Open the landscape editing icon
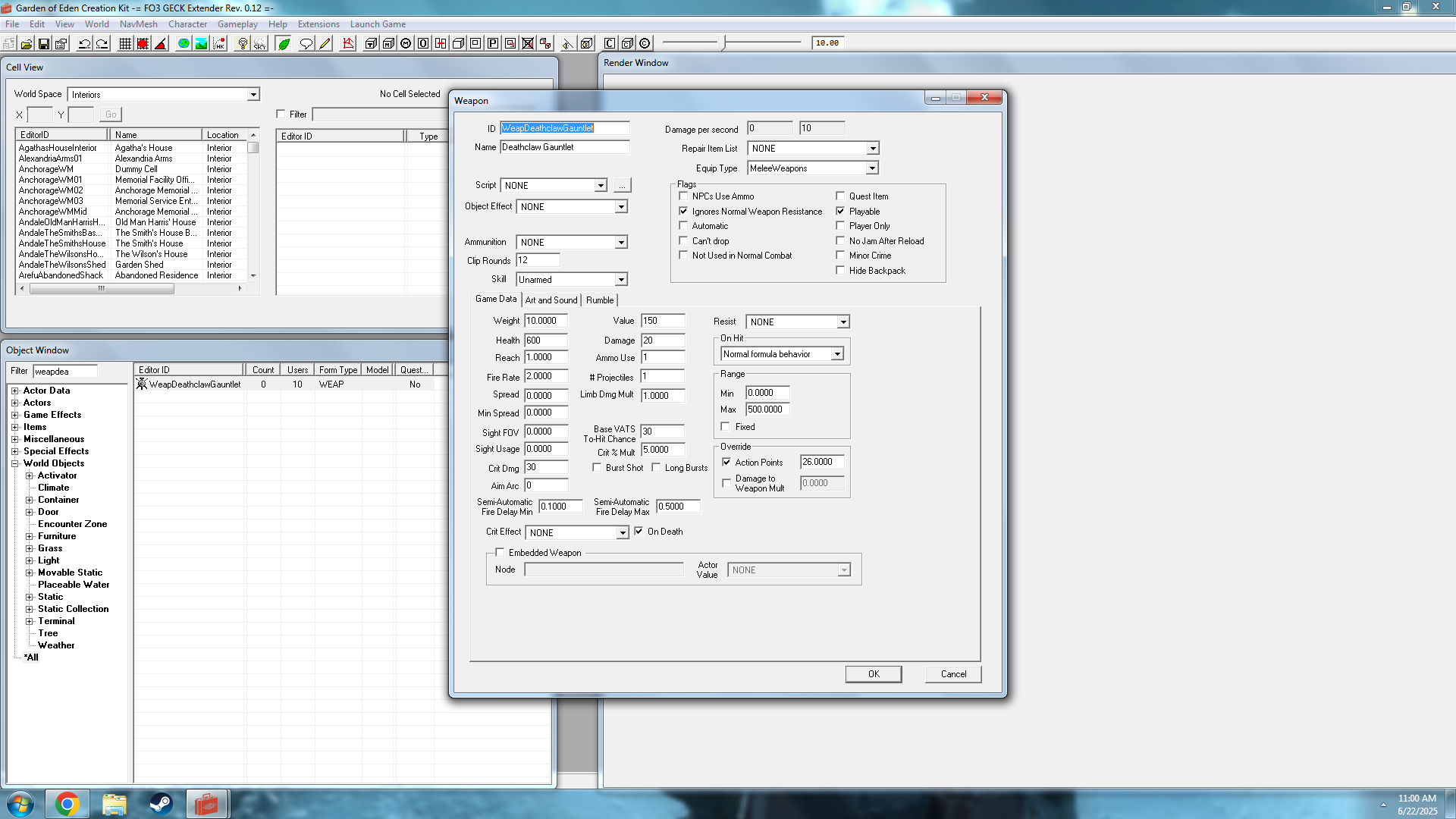The height and width of the screenshot is (819, 1456). pyautogui.click(x=201, y=43)
